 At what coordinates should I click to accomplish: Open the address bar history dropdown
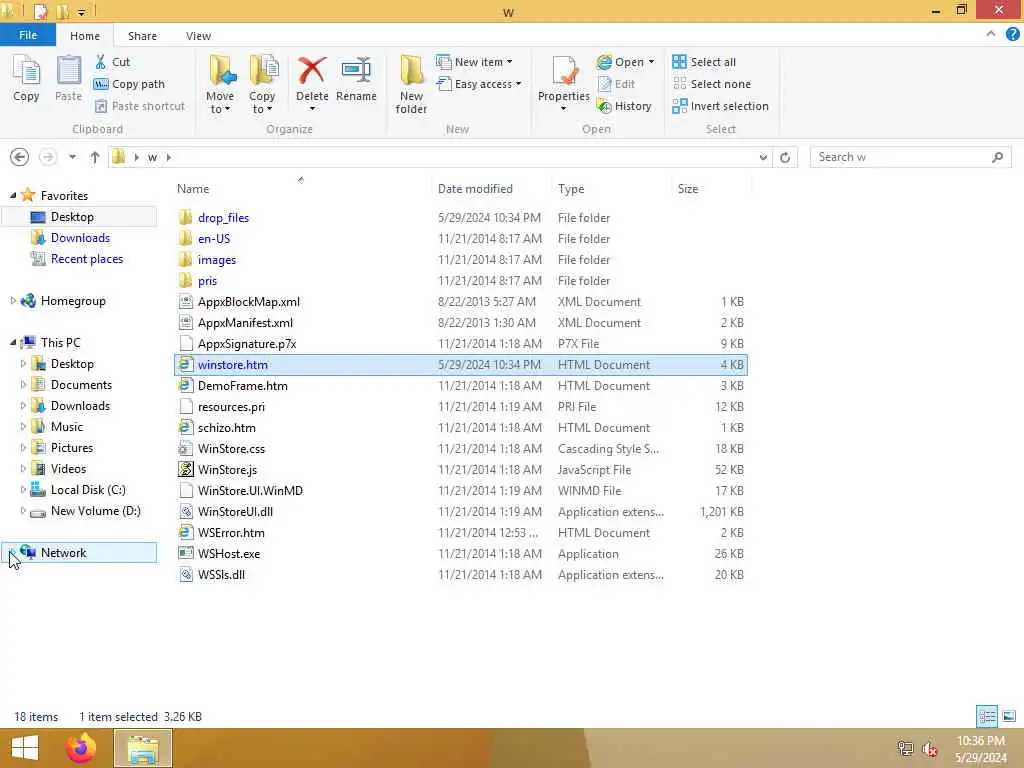pos(763,157)
